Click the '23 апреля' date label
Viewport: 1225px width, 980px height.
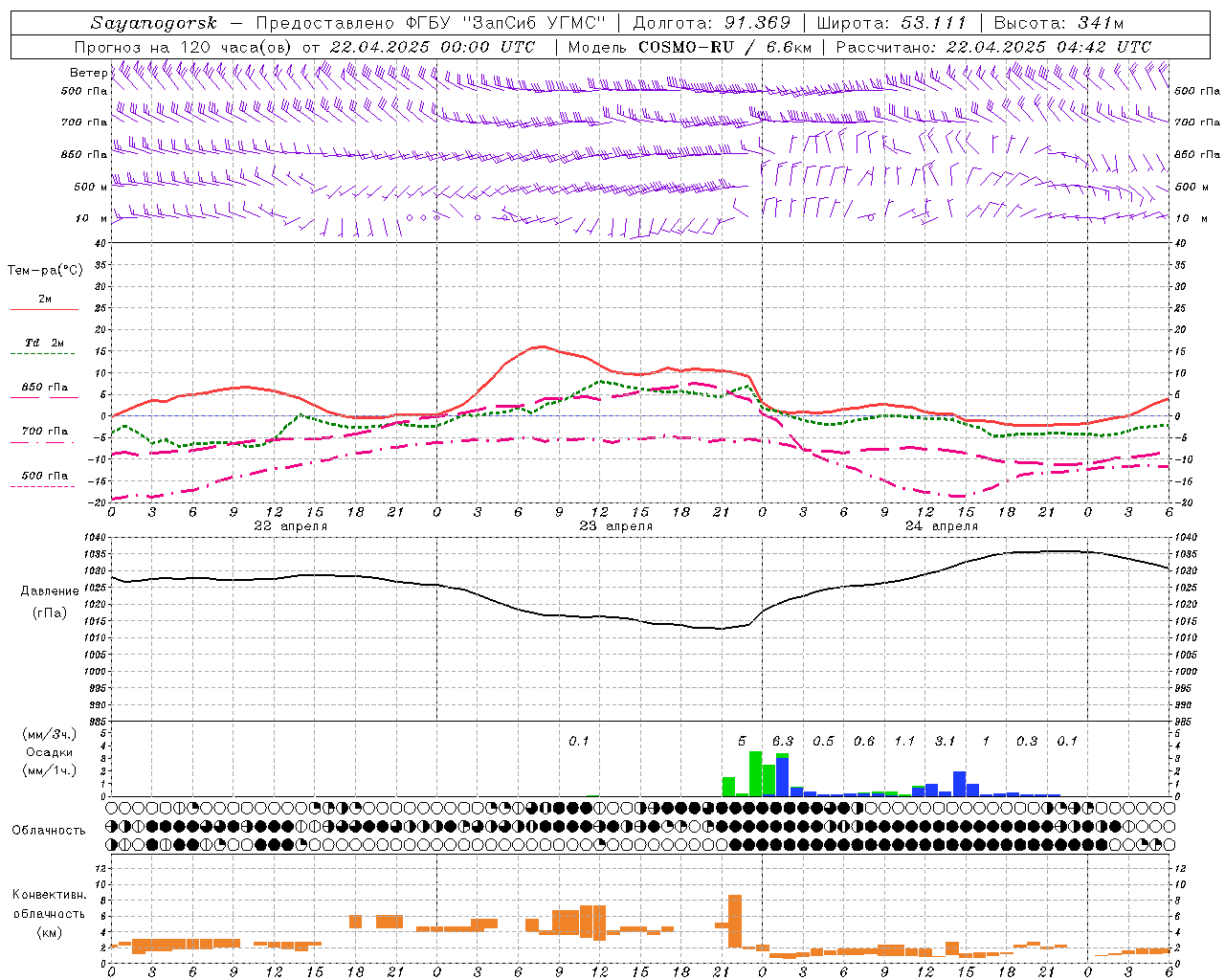(616, 526)
